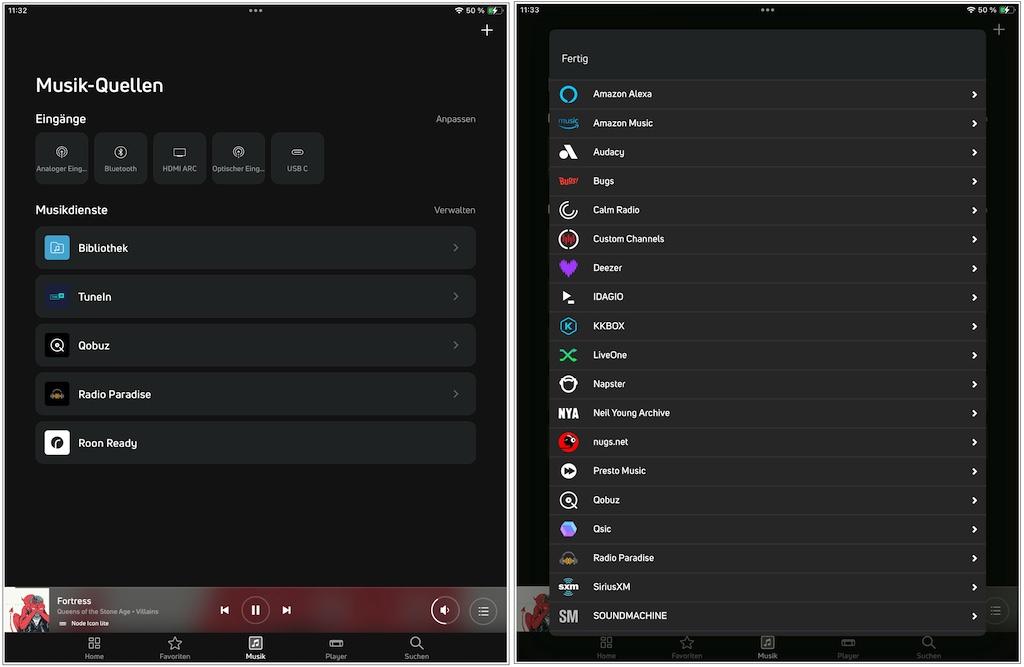This screenshot has height=667, width=1024.
Task: Select the USB C input tile
Action: [x=297, y=158]
